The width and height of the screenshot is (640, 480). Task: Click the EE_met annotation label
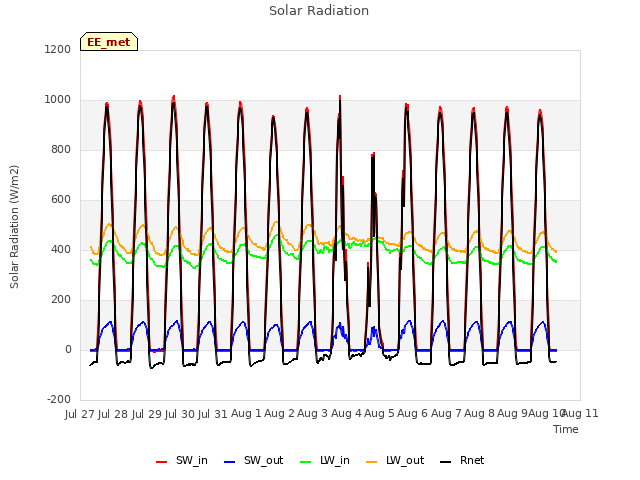point(109,42)
